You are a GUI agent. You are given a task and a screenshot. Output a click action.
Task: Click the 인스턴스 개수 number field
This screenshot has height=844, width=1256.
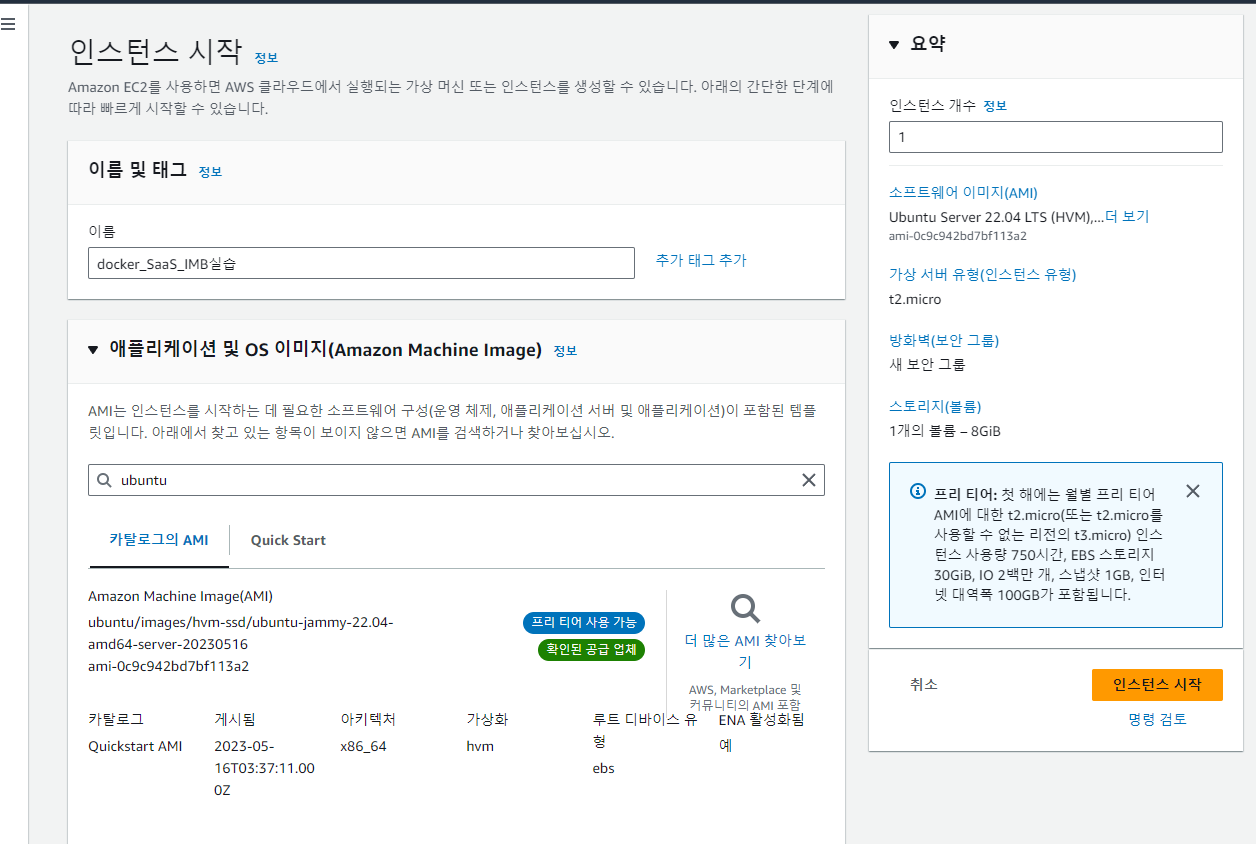1055,137
